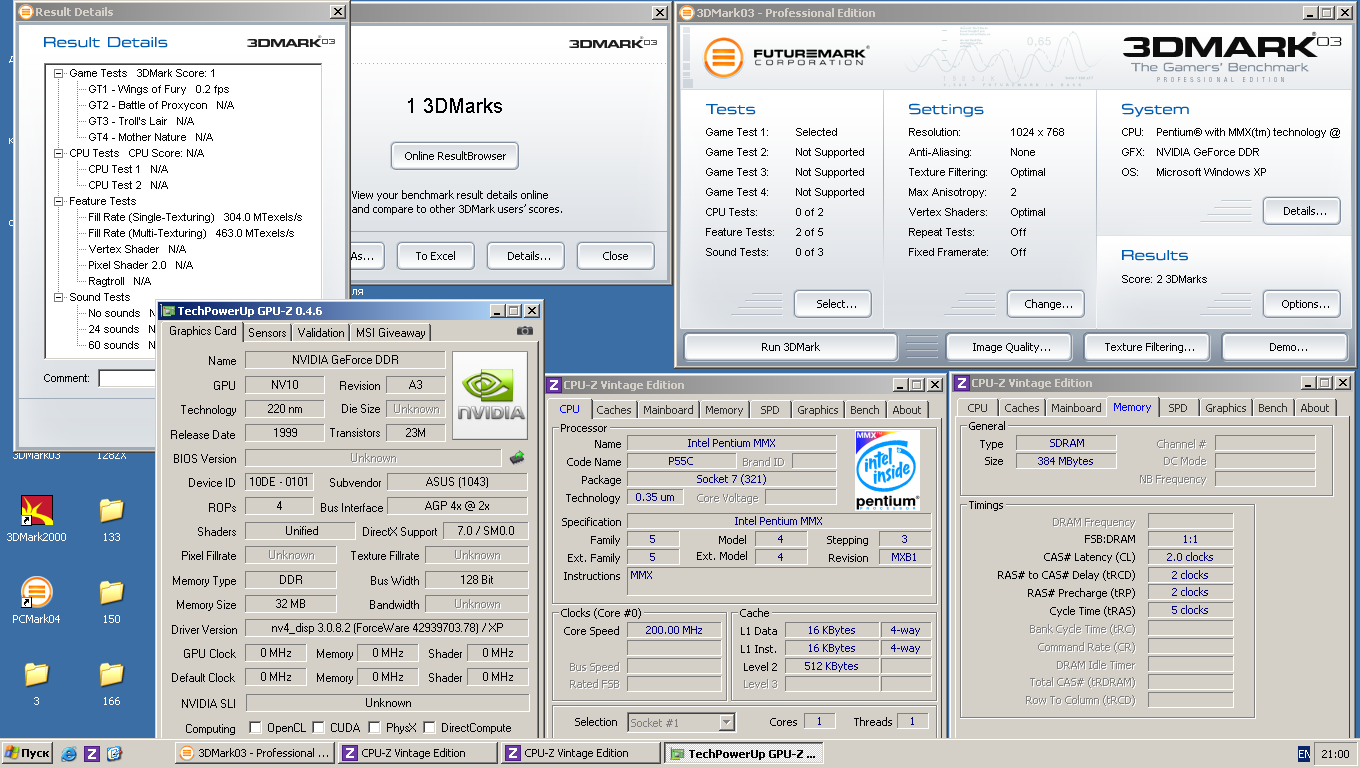Click the GPU-Z screenshot camera icon

point(525,331)
